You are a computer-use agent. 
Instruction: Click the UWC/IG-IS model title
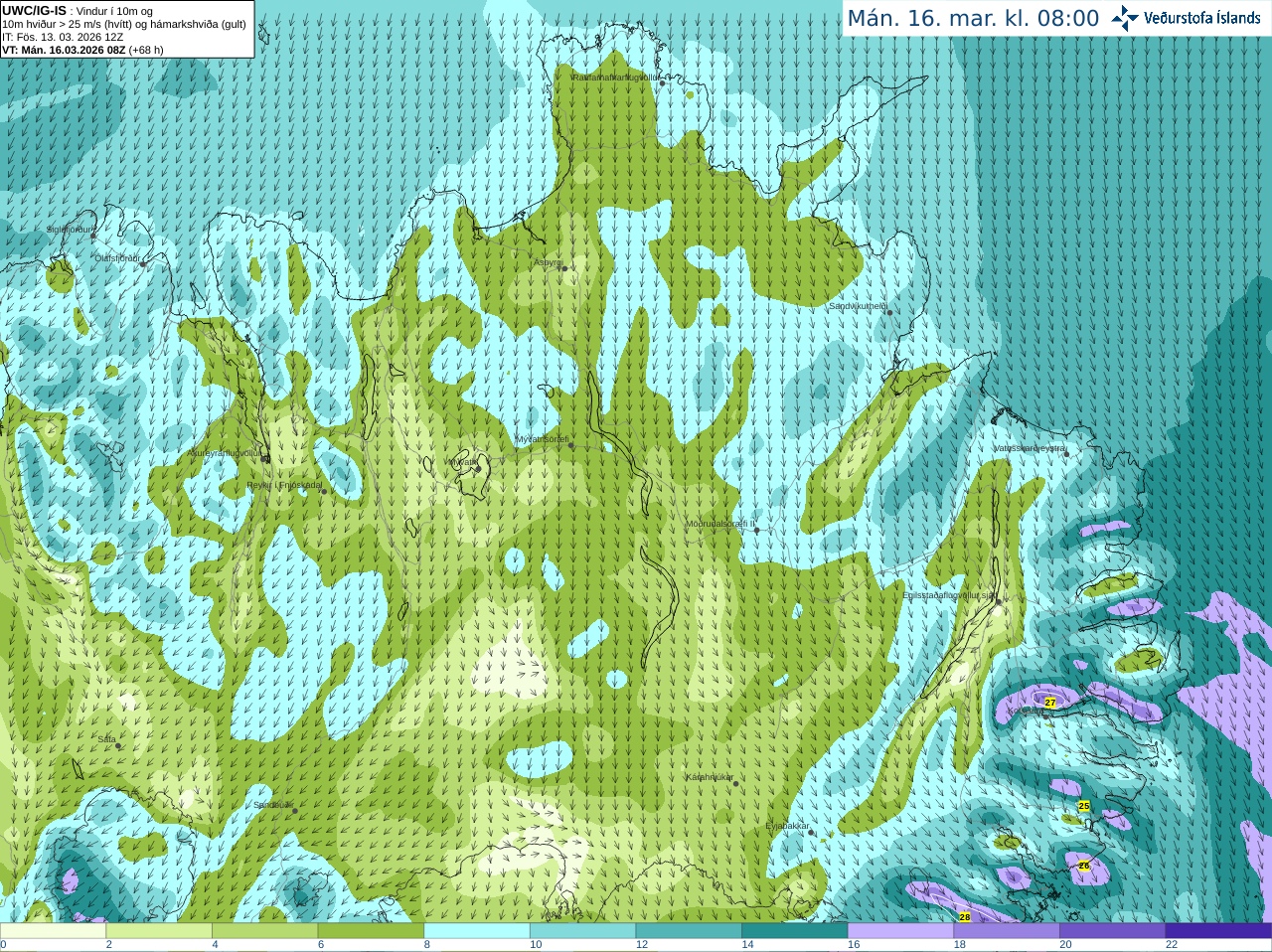34,10
